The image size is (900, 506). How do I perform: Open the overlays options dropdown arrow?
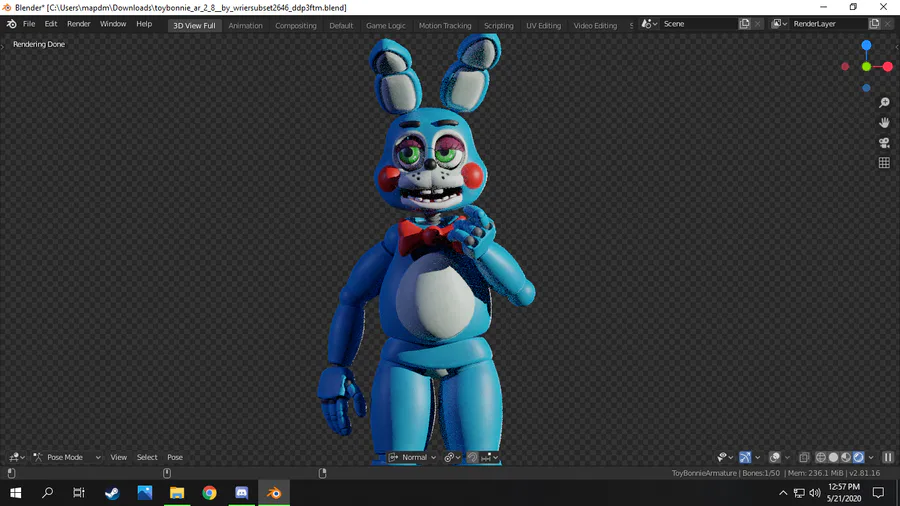(x=788, y=457)
